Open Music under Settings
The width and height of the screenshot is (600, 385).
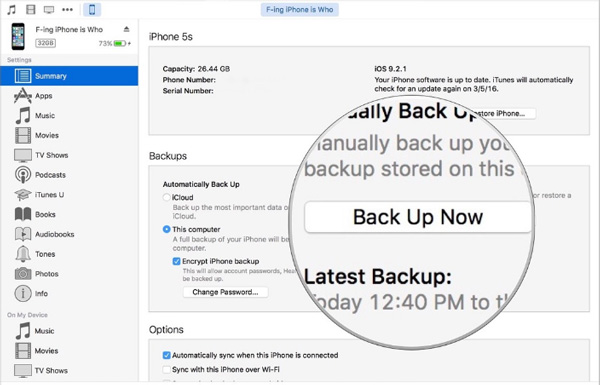69,116
